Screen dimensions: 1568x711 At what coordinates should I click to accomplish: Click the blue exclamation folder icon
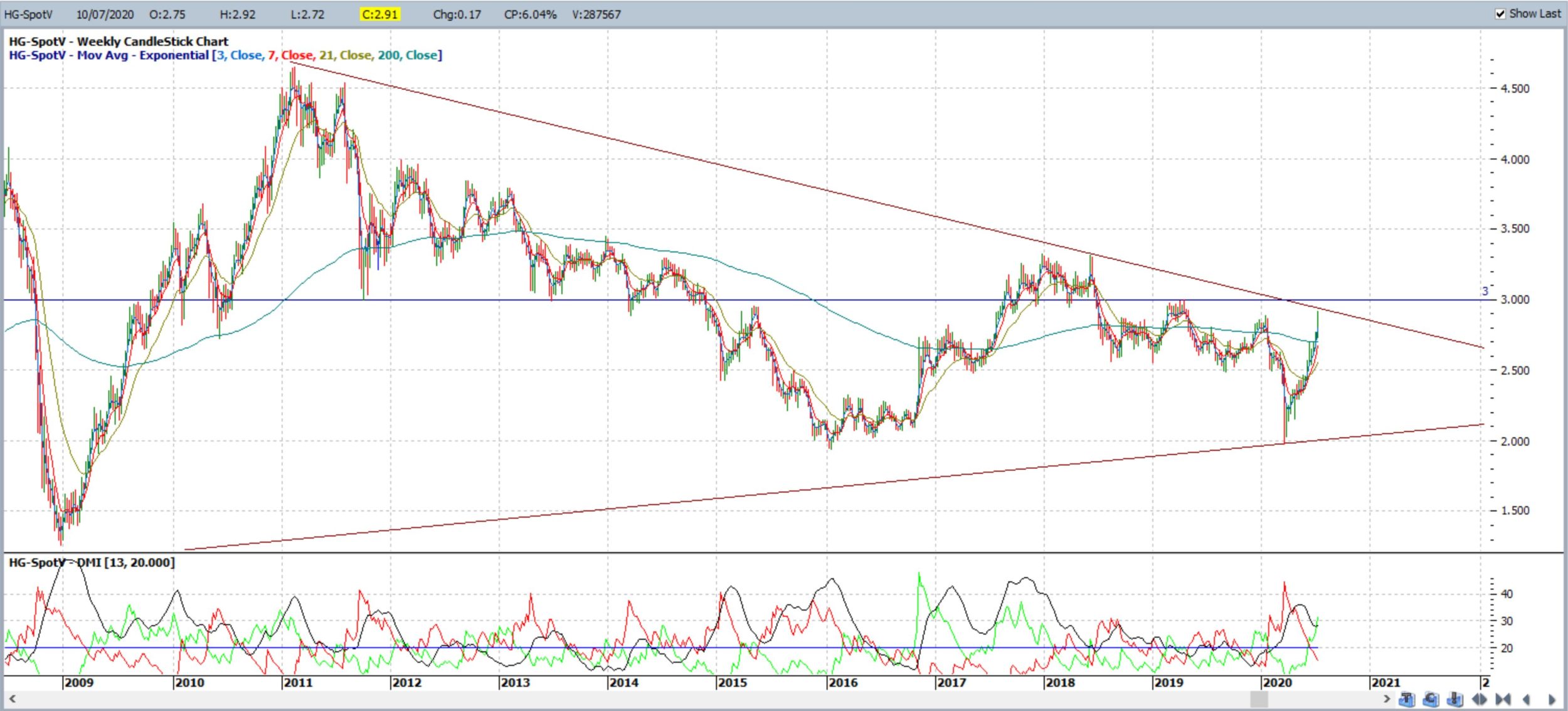pyautogui.click(x=1455, y=698)
